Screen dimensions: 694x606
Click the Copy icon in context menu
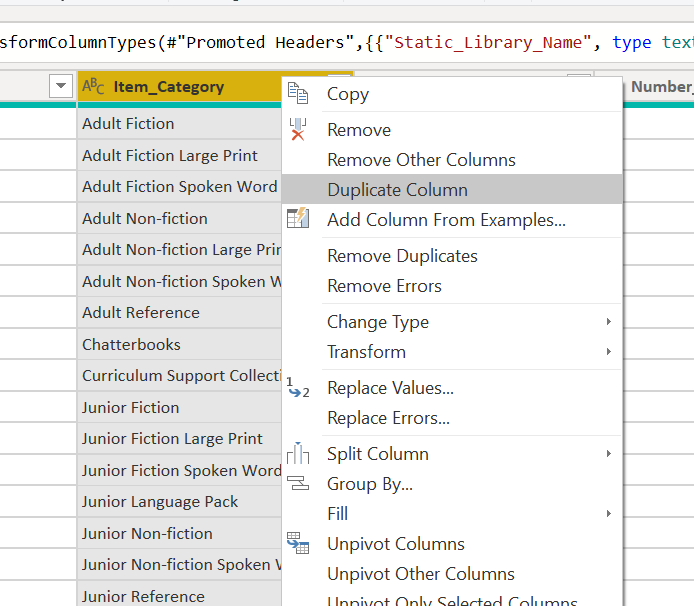click(297, 93)
